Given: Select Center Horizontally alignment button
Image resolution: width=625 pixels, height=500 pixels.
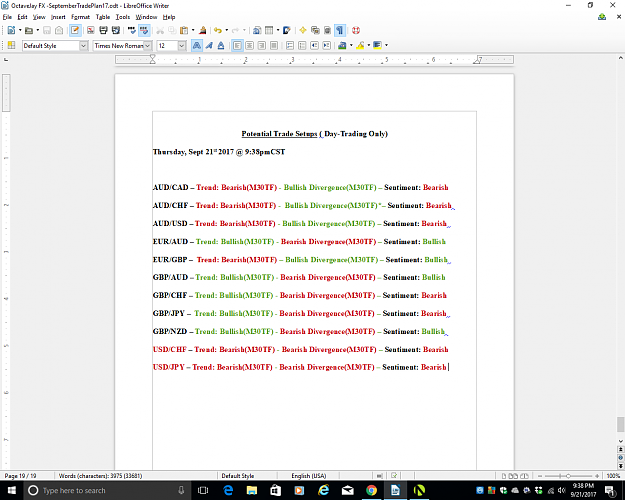Looking at the screenshot, I should [x=249, y=45].
